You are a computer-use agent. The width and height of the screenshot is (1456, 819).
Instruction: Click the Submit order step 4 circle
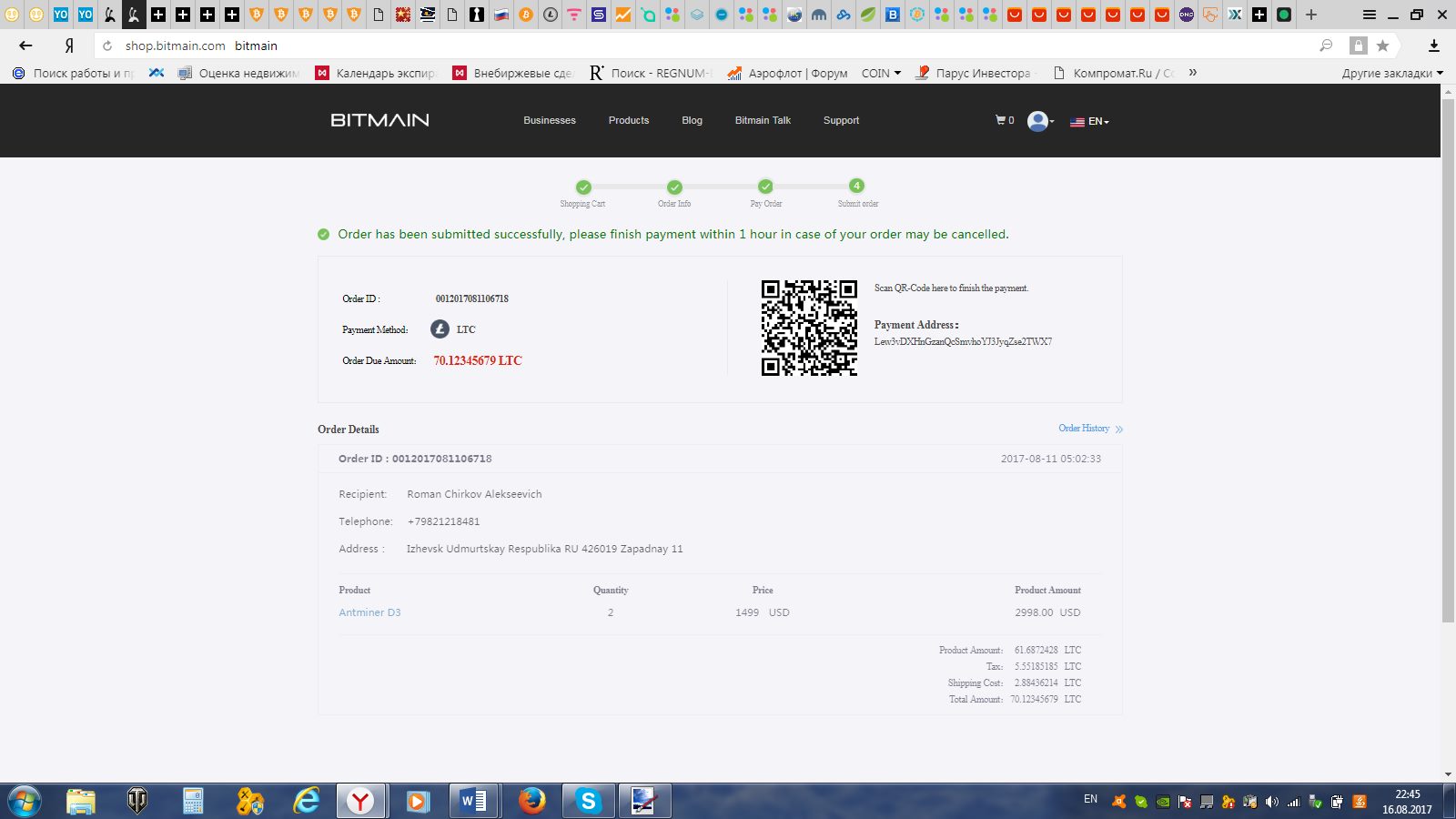click(x=856, y=186)
